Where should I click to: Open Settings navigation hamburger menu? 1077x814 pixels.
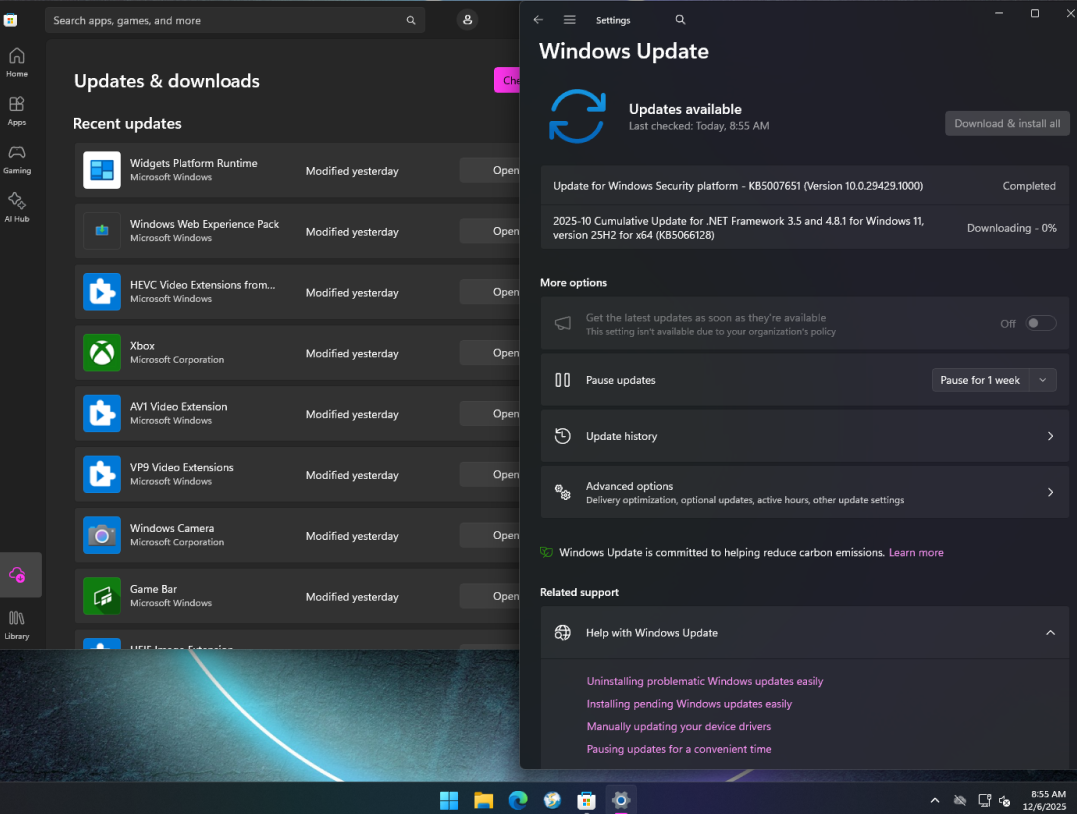[x=570, y=20]
